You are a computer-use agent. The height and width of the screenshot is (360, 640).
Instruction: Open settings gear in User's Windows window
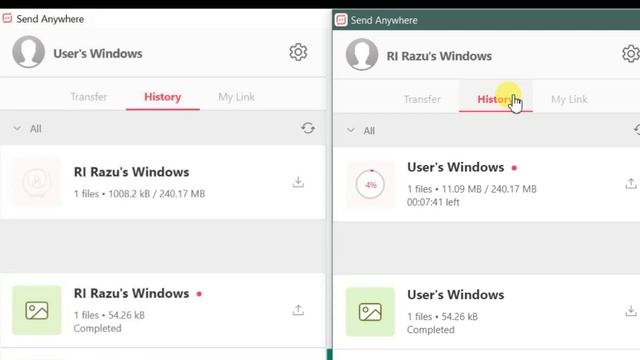pyautogui.click(x=298, y=52)
